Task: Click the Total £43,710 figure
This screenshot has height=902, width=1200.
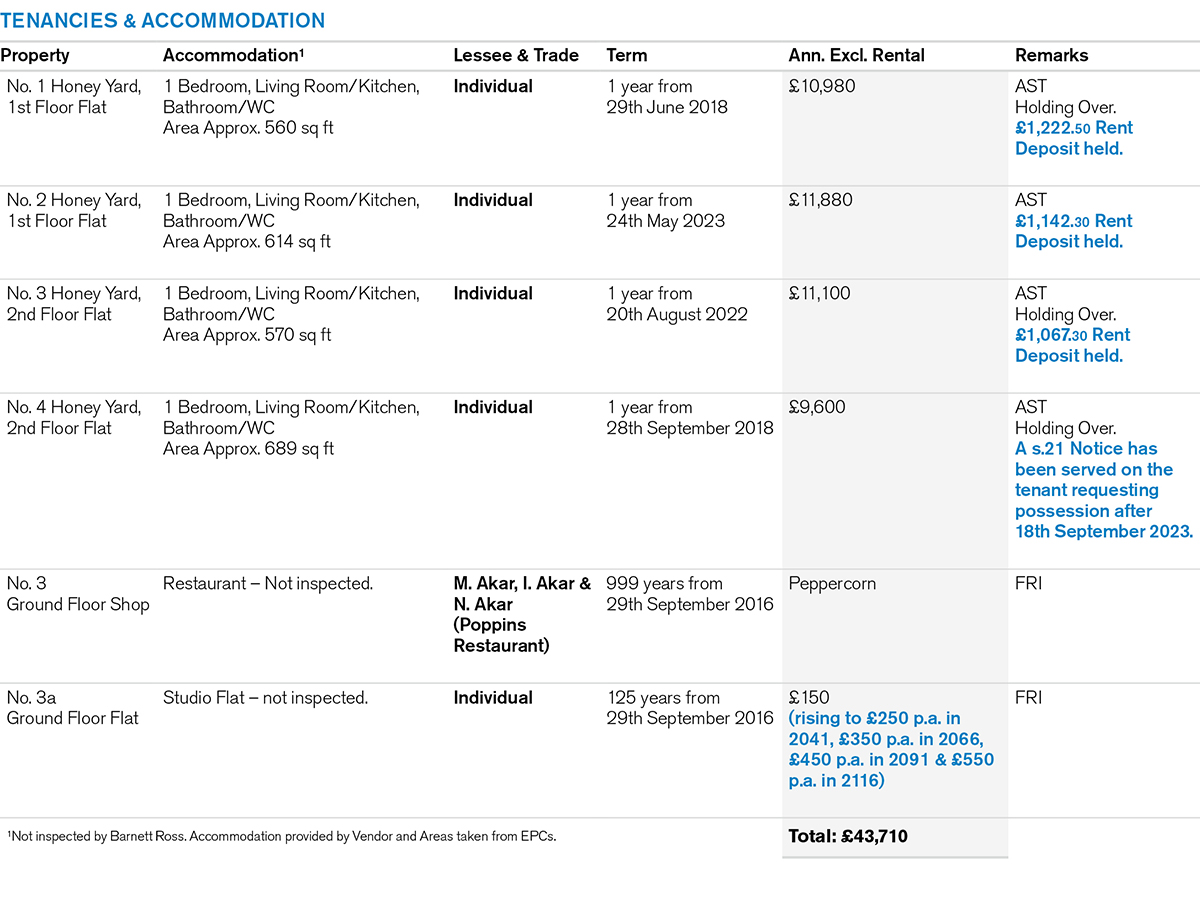Action: [848, 836]
